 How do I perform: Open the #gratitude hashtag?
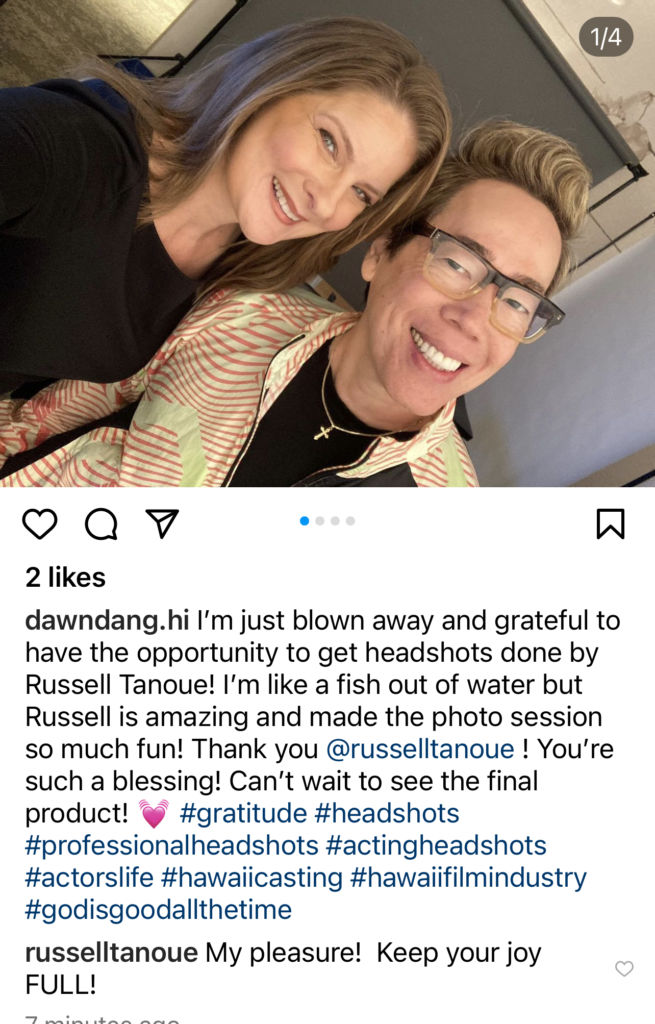[243, 813]
